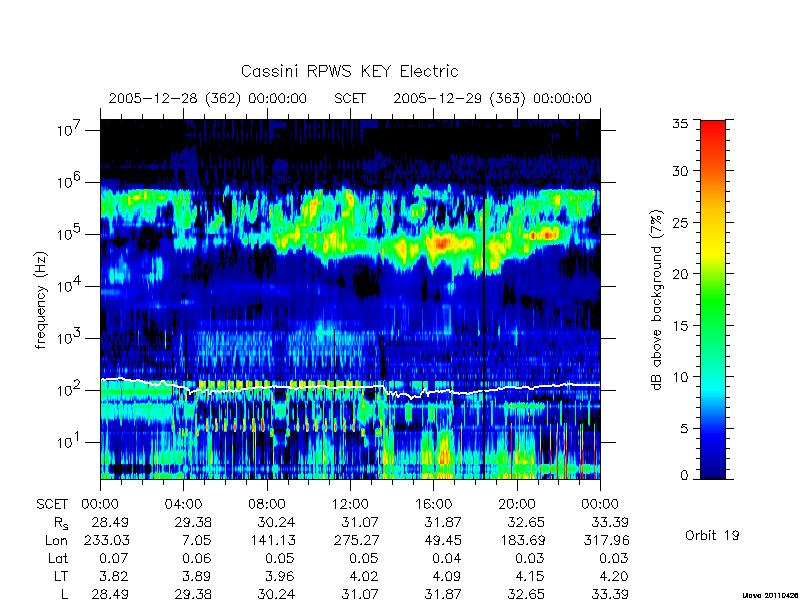Screen dimensions: 800x600
Task: Click the Lat row label
Action: [x=58, y=558]
